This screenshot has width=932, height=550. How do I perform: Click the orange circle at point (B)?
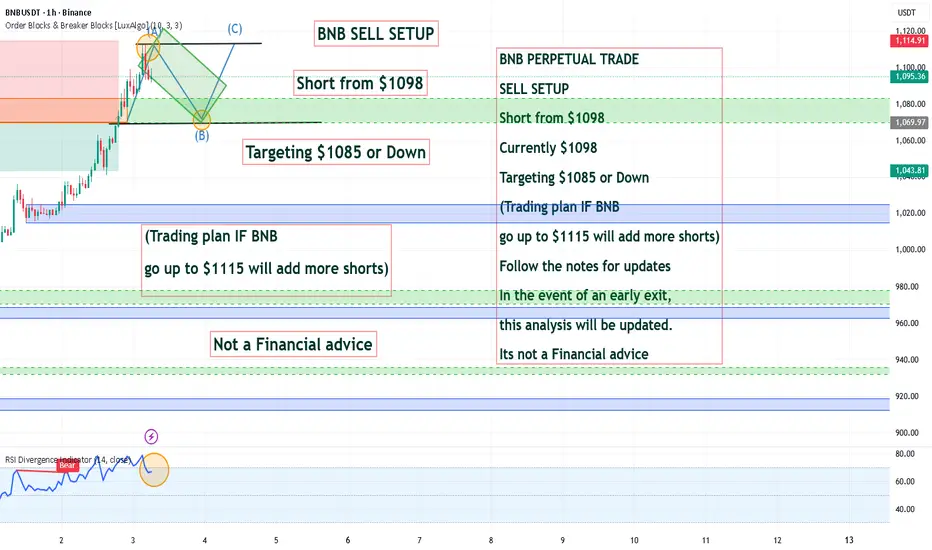point(202,120)
